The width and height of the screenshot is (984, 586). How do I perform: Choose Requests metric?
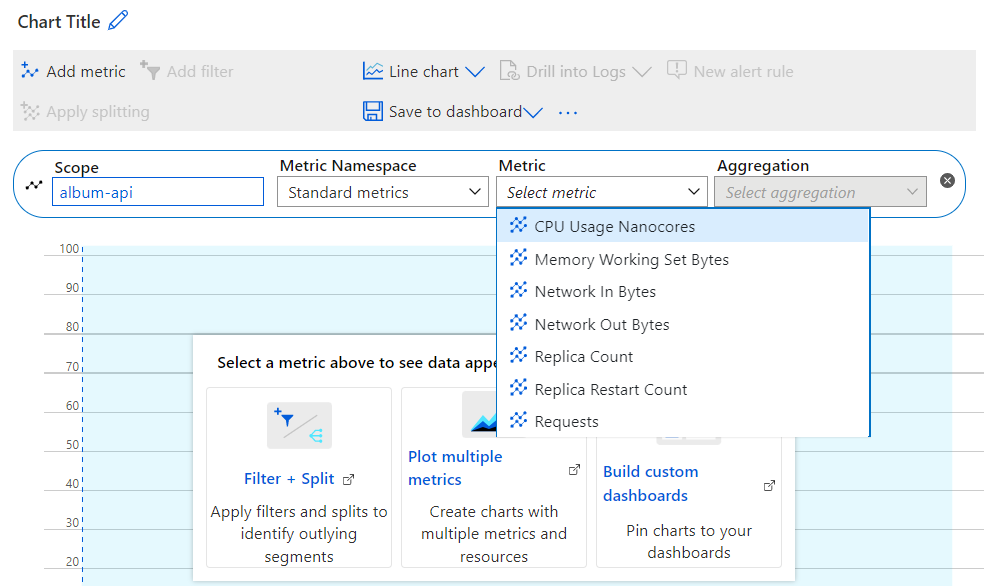pyautogui.click(x=683, y=421)
